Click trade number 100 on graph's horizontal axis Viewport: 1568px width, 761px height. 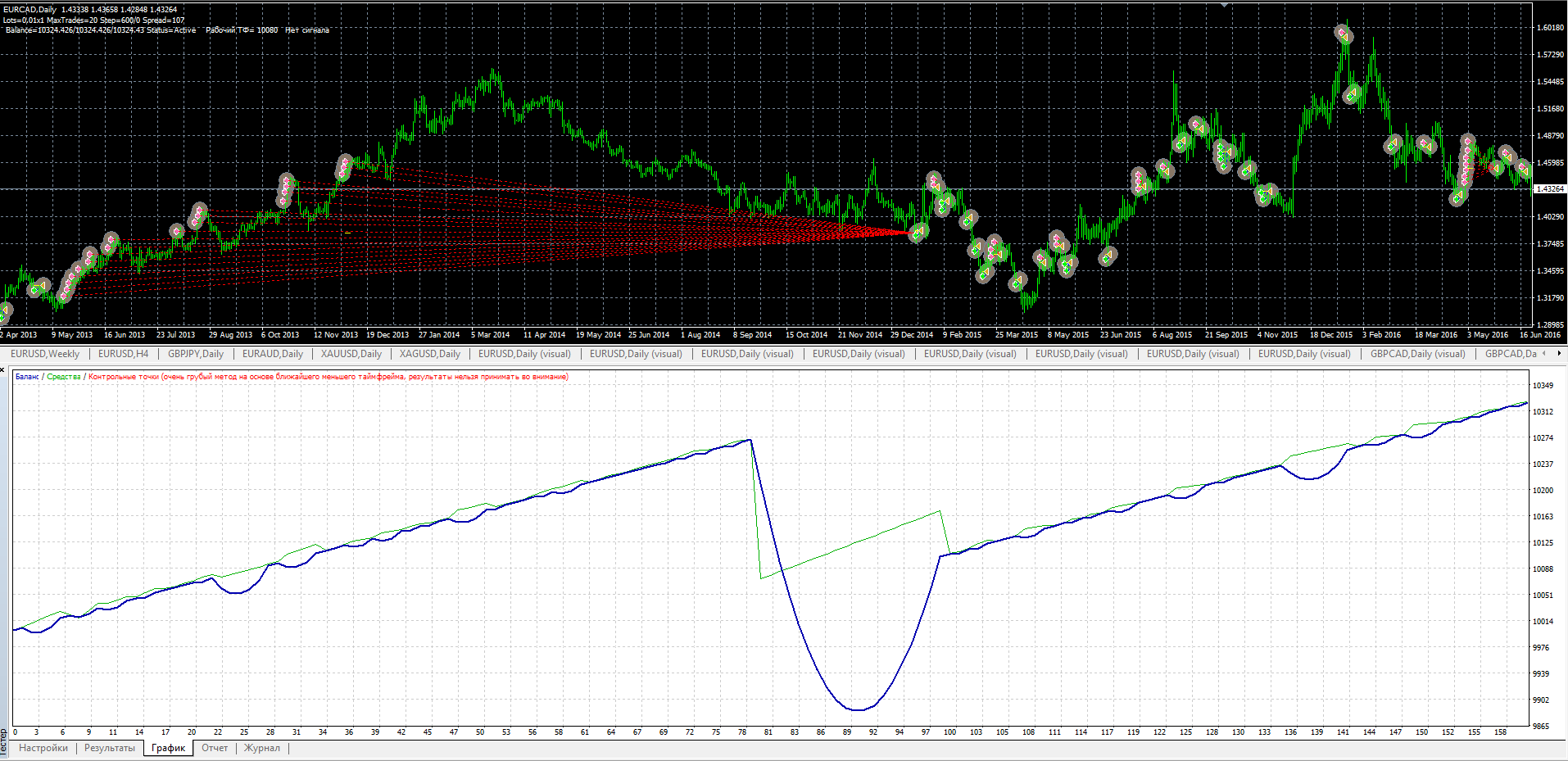click(950, 732)
